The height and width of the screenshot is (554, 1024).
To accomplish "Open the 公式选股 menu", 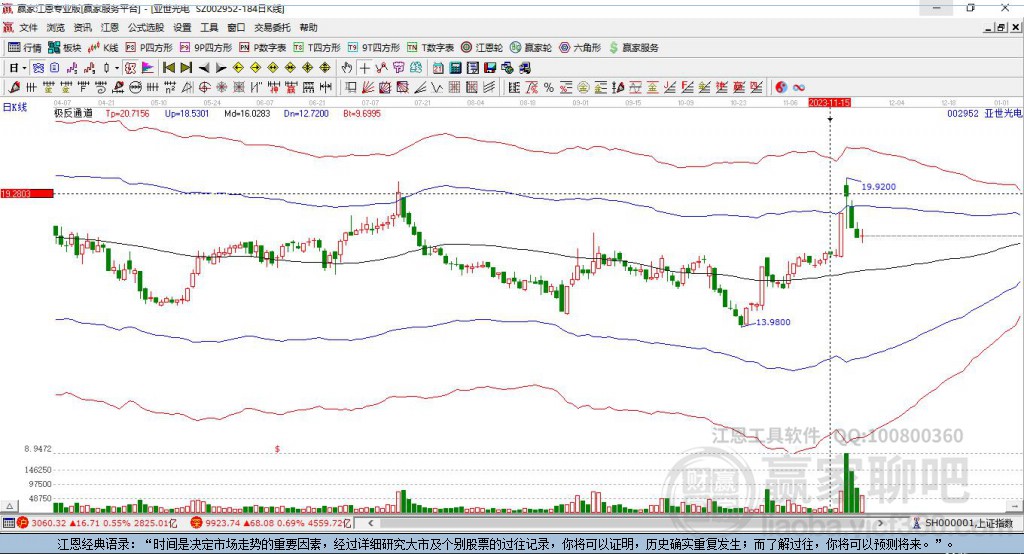I will pos(146,27).
